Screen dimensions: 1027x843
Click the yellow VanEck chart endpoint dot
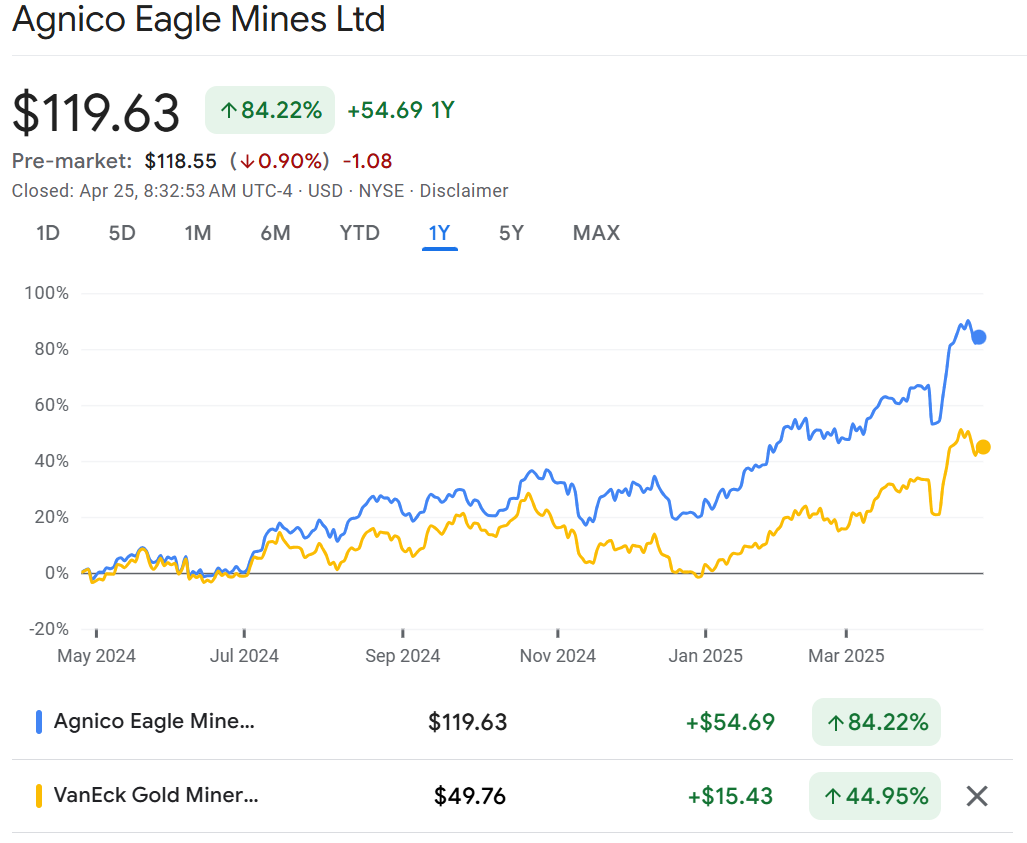pos(983,447)
